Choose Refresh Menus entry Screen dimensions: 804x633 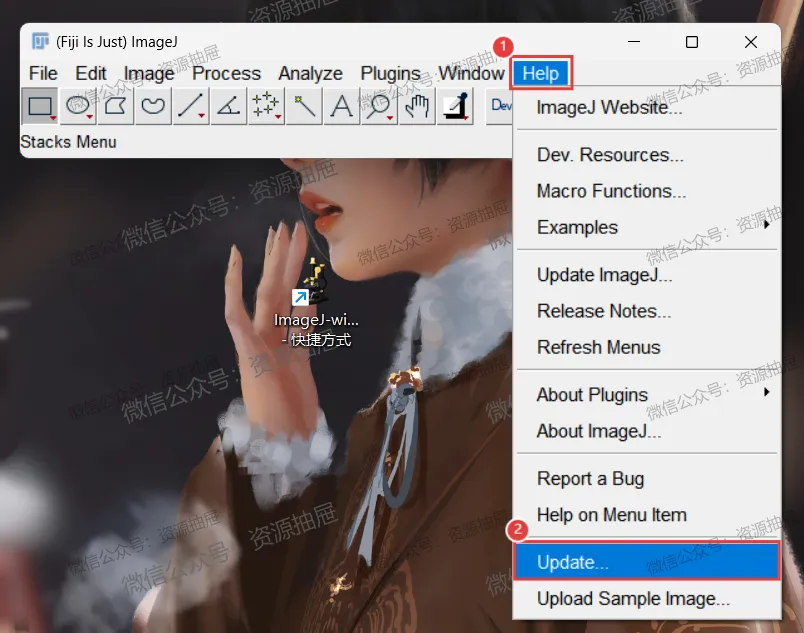pyautogui.click(x=647, y=347)
